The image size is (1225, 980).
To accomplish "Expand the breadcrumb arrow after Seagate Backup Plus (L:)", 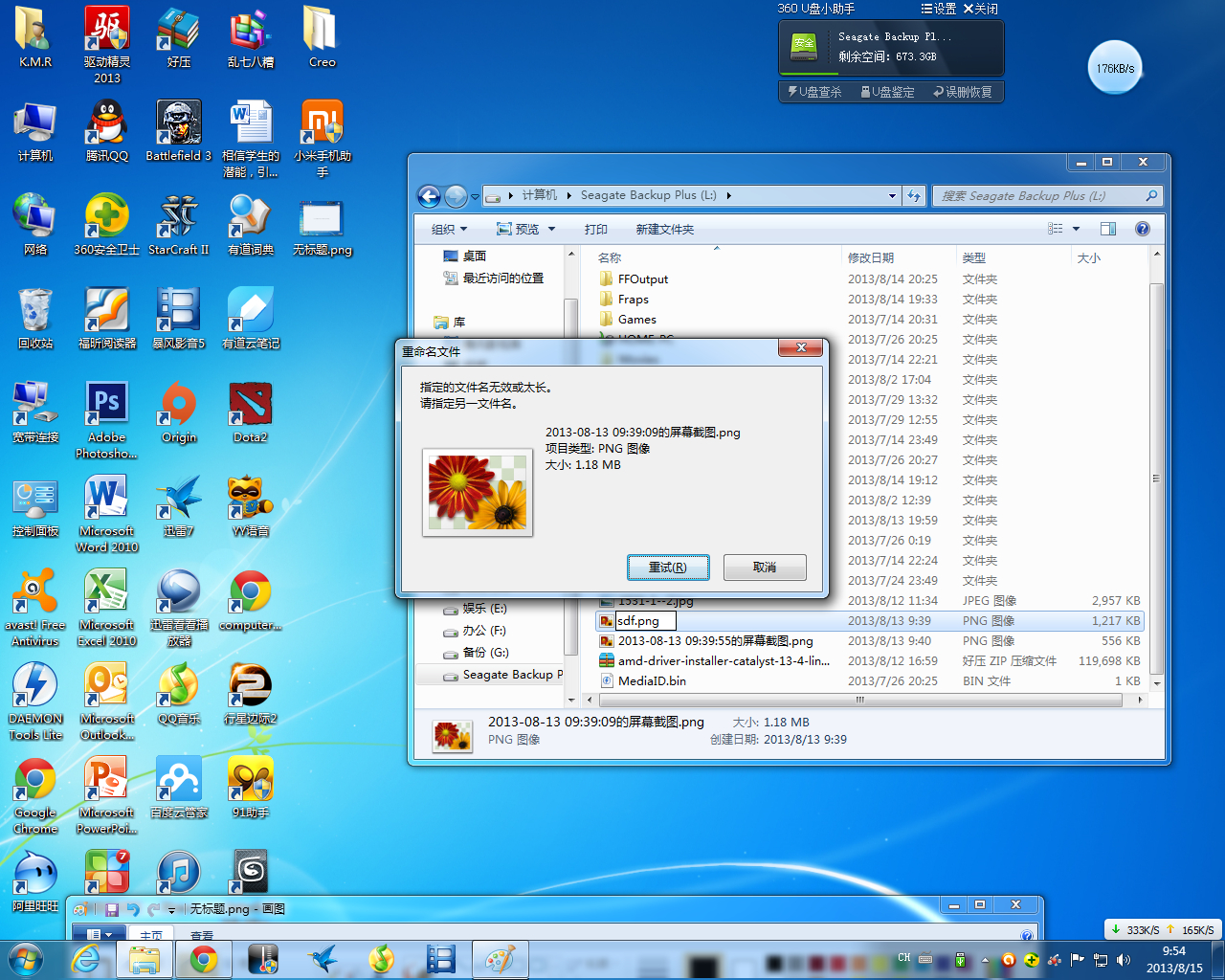I will pyautogui.click(x=729, y=195).
